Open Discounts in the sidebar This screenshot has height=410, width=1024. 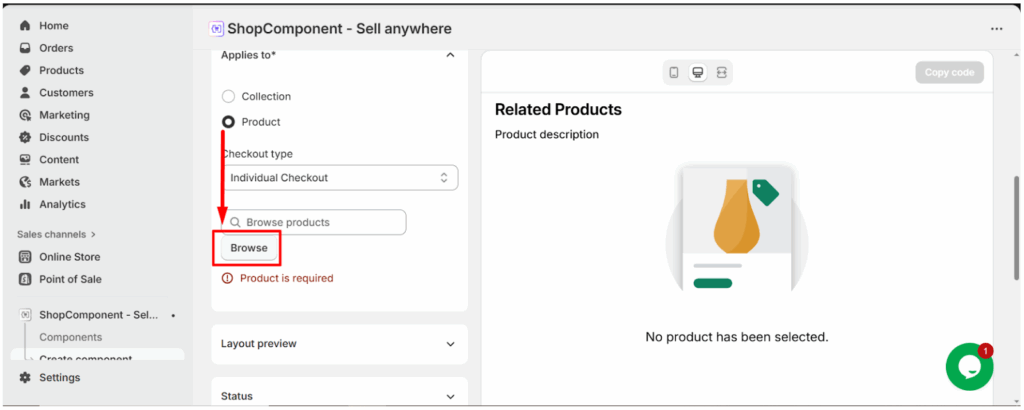click(63, 137)
